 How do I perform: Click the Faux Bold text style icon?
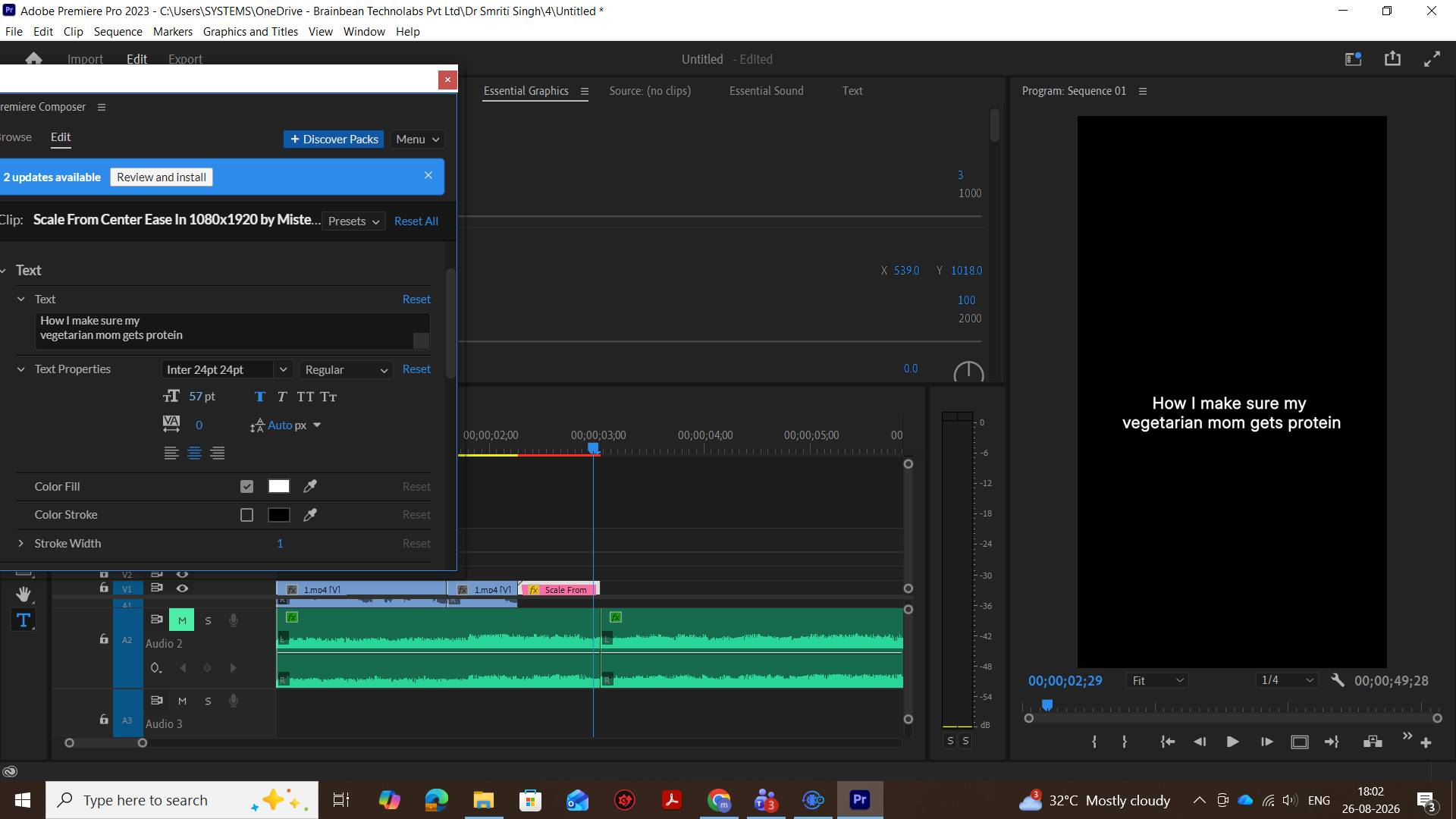tap(259, 397)
